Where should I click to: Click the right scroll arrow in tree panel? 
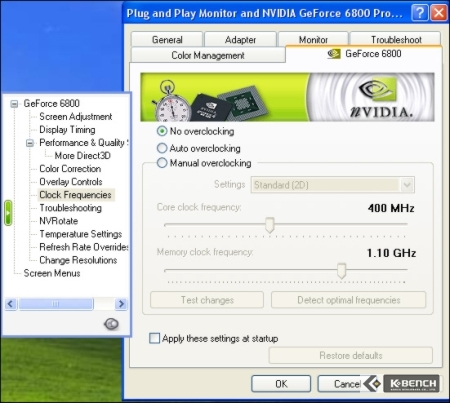[121, 304]
